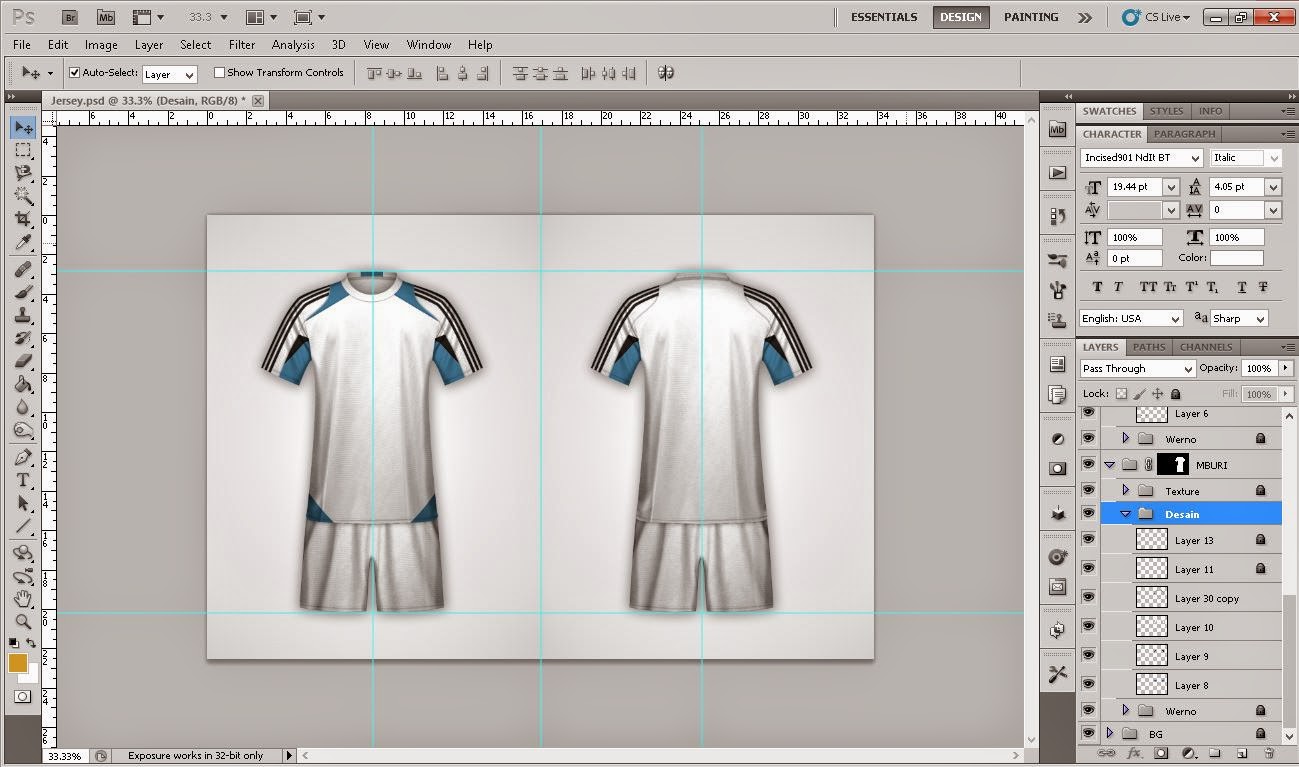Hide Layer 11 using its eye icon

tap(1088, 568)
